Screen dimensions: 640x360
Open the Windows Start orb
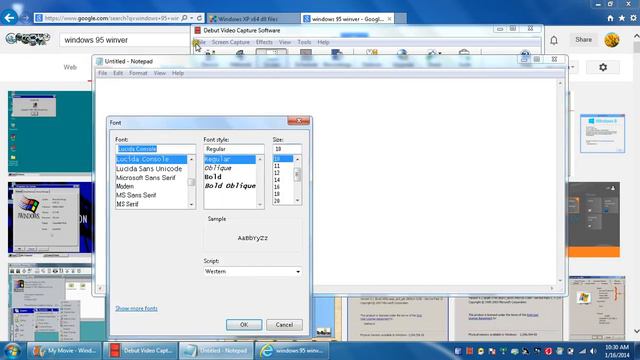coord(12,351)
